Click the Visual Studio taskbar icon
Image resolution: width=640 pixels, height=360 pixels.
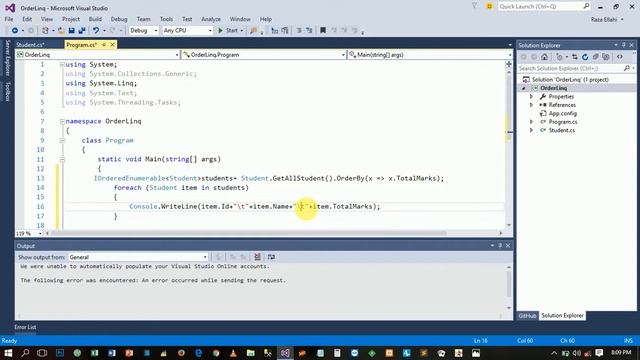285,353
